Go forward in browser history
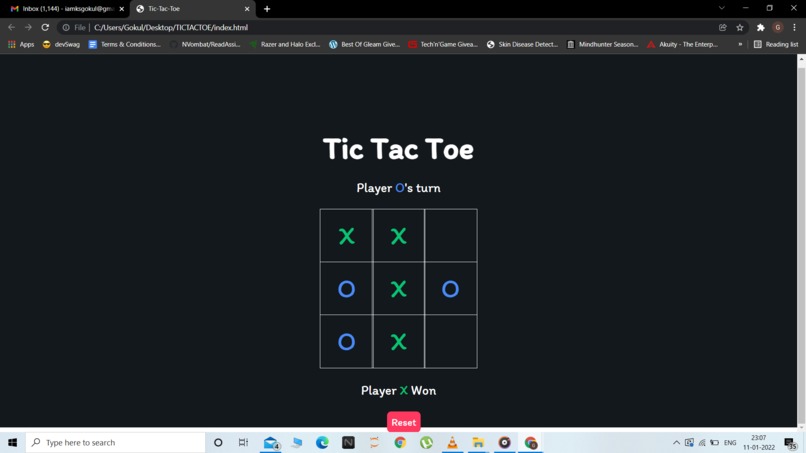The width and height of the screenshot is (806, 453). point(28,27)
